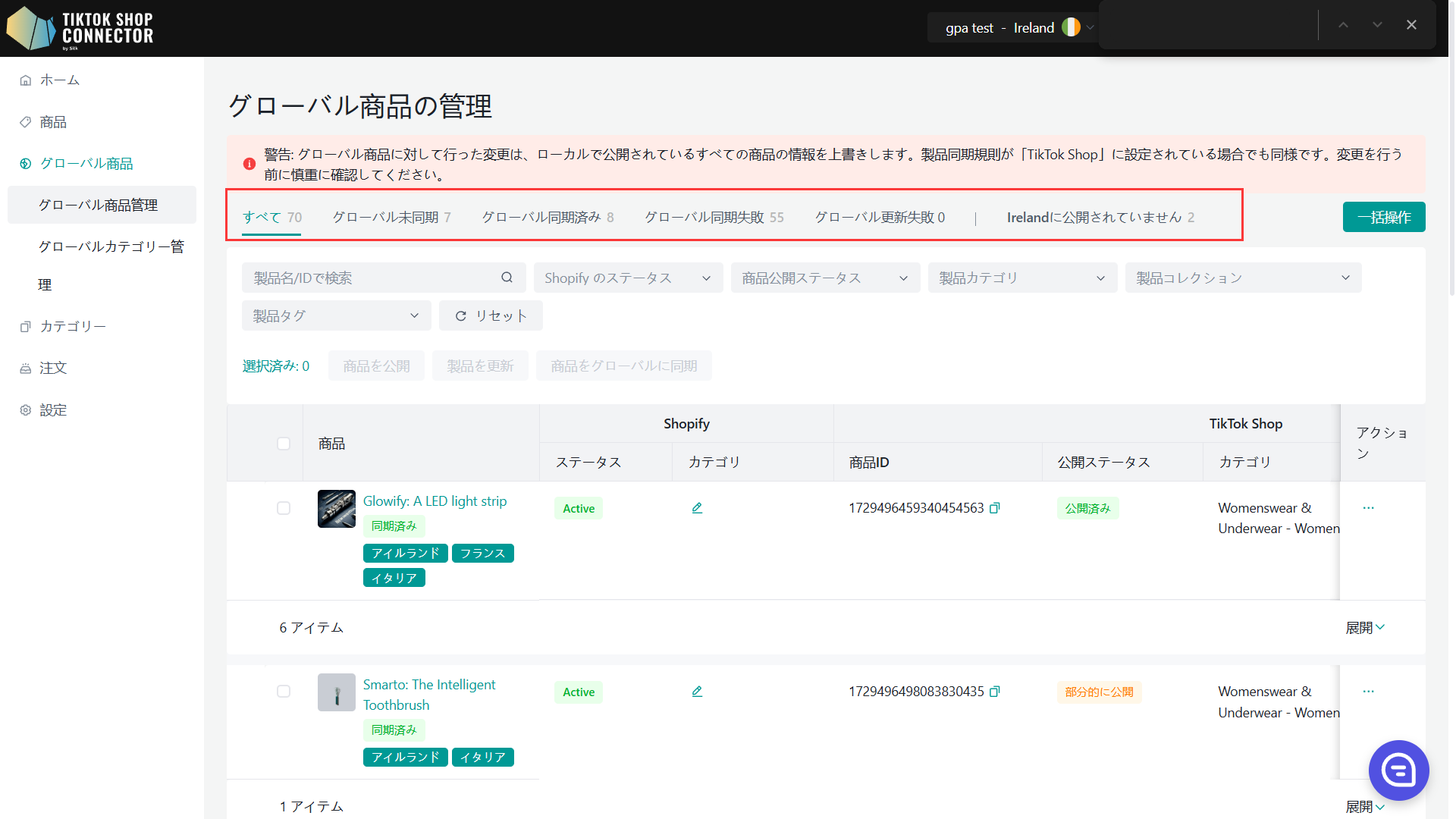Open the 商品公開ステータス dropdown

825,278
